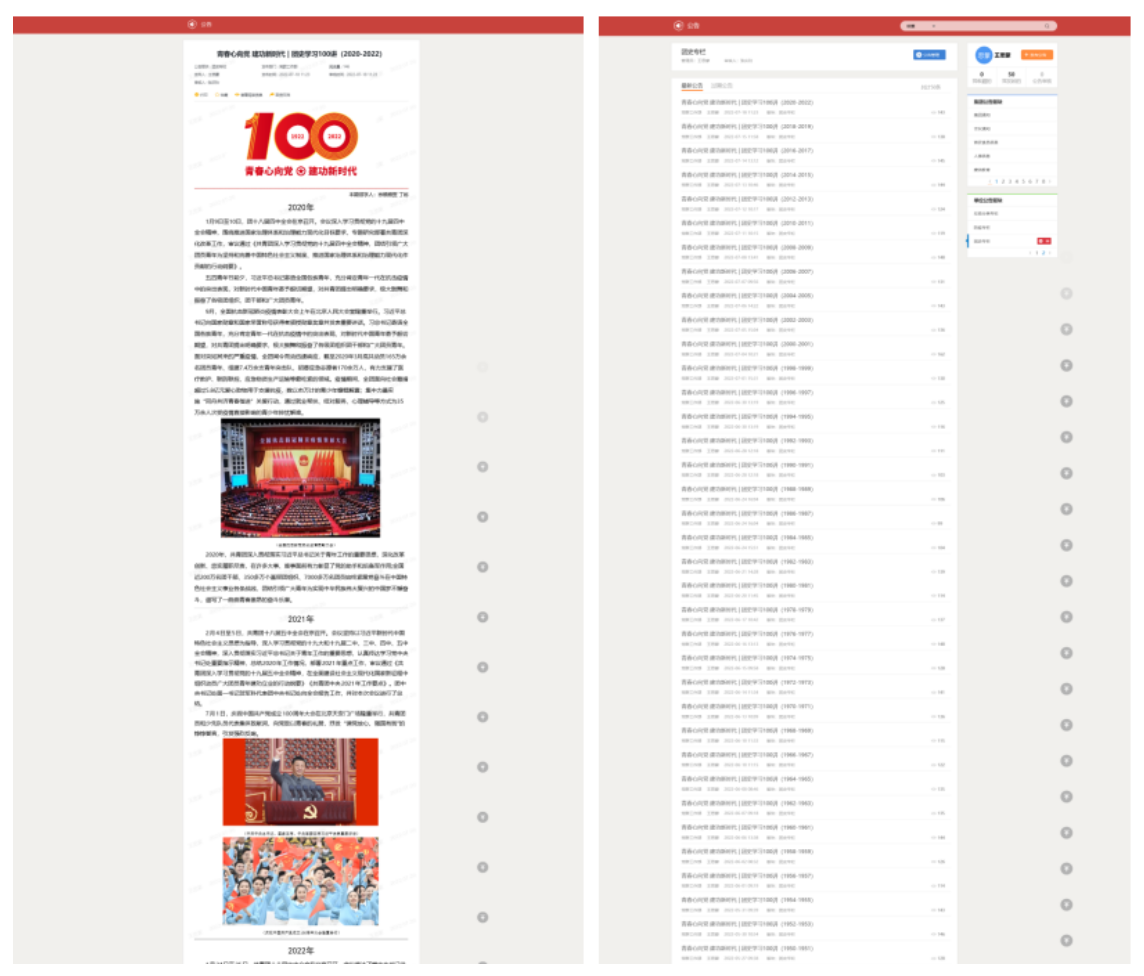Screen dimensions: 1144x976
Task: Go to page 8 in the first sidebar panel
Action: click(1043, 182)
